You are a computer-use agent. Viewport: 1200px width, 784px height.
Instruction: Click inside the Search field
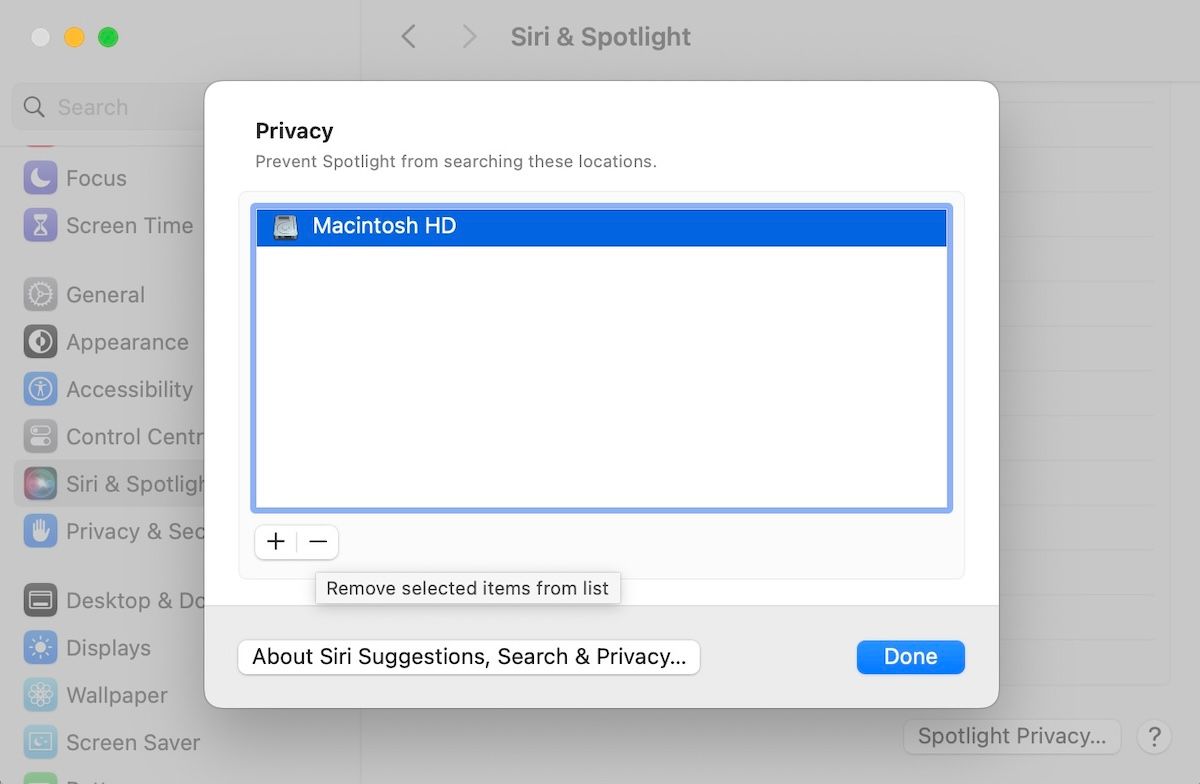tap(95, 107)
